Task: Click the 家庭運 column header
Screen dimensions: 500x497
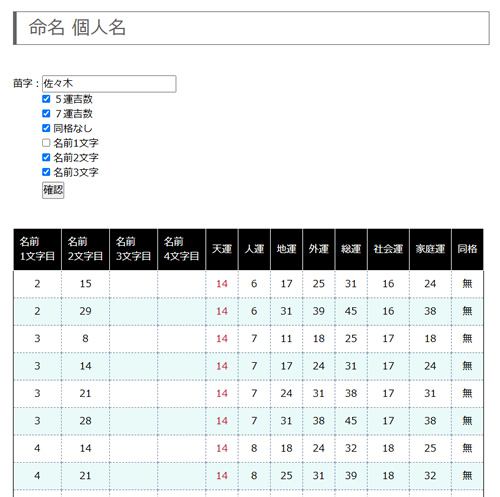Action: [430, 249]
